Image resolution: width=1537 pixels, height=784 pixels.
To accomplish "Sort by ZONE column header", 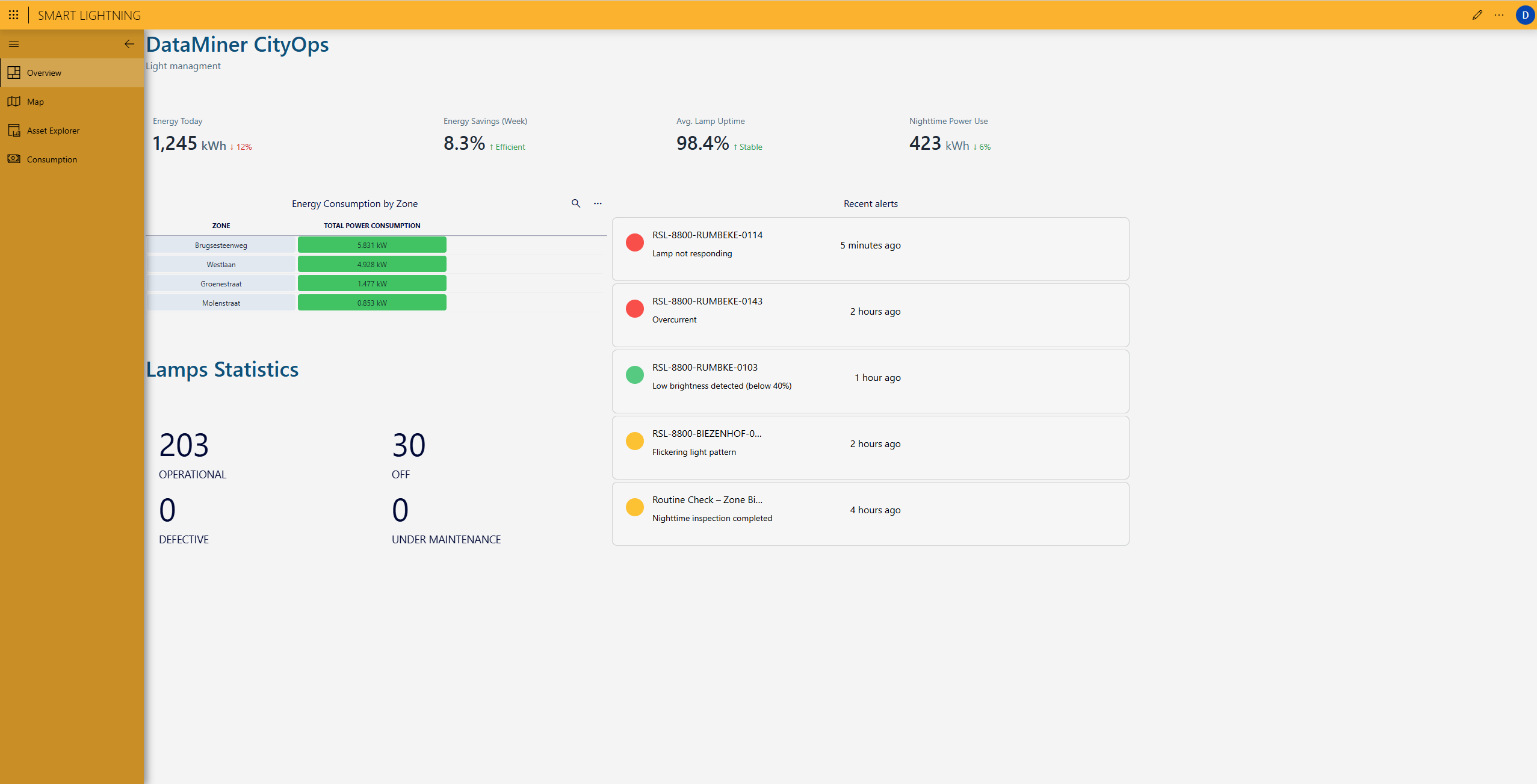I will click(221, 226).
